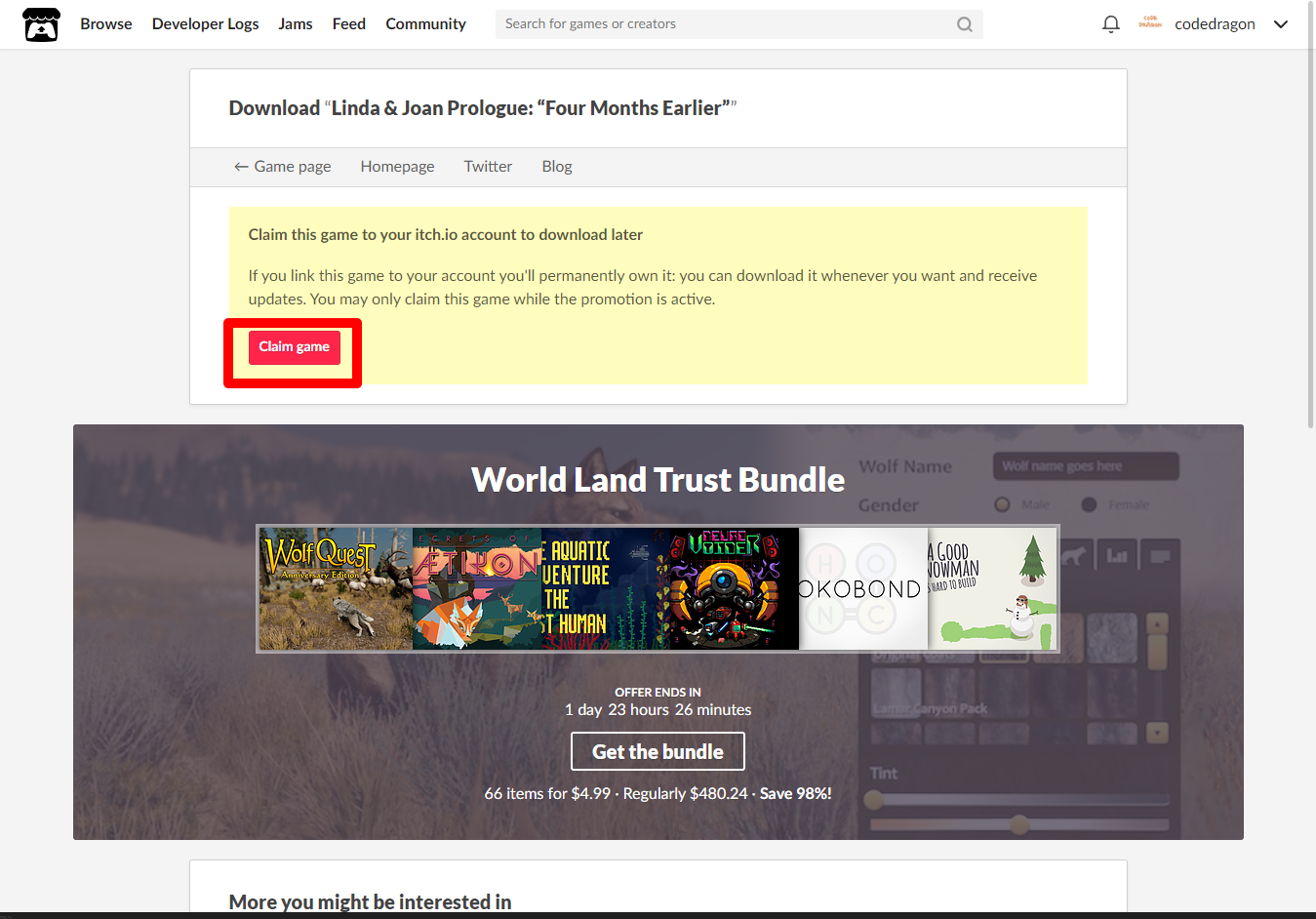Image resolution: width=1316 pixels, height=919 pixels.
Task: Select the WolfQuest game thumbnail
Action: click(x=336, y=589)
